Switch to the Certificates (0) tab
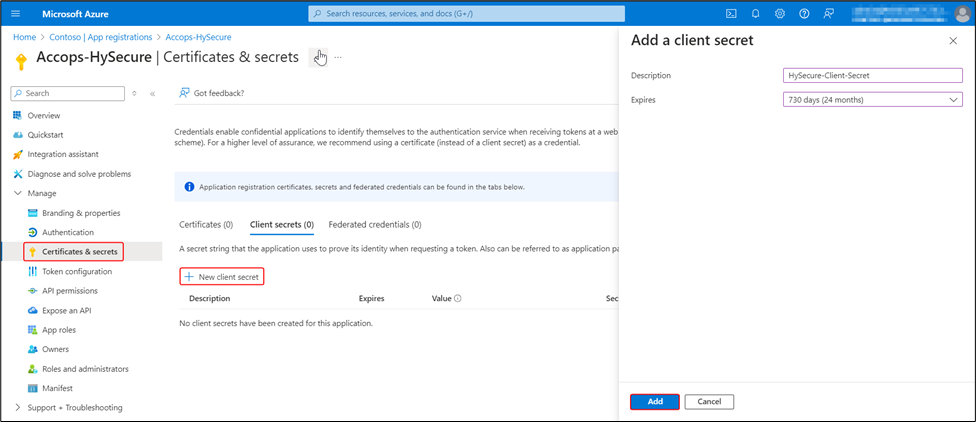The height and width of the screenshot is (422, 976). click(205, 225)
